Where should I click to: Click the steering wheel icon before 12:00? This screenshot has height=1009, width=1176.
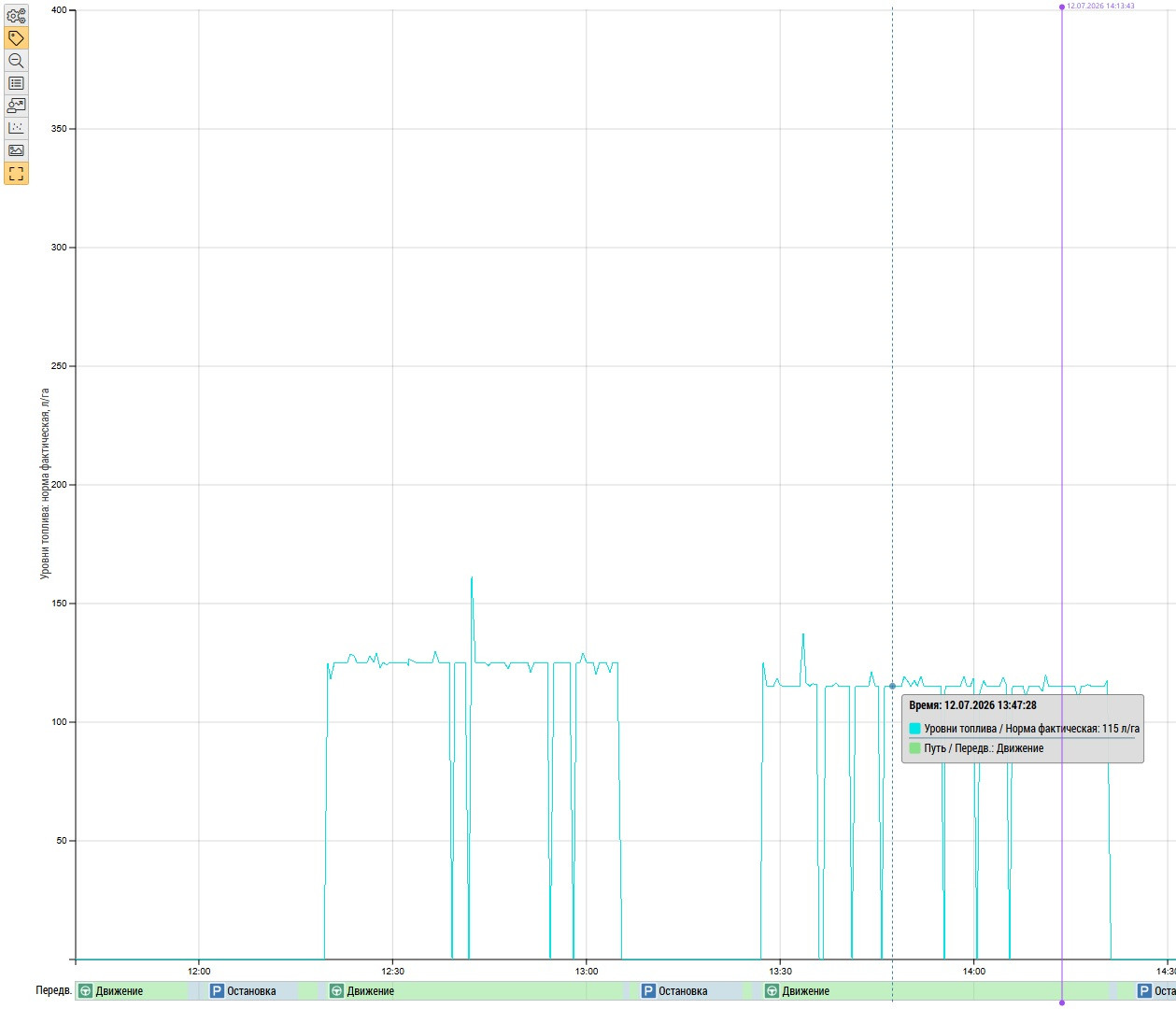click(x=85, y=991)
